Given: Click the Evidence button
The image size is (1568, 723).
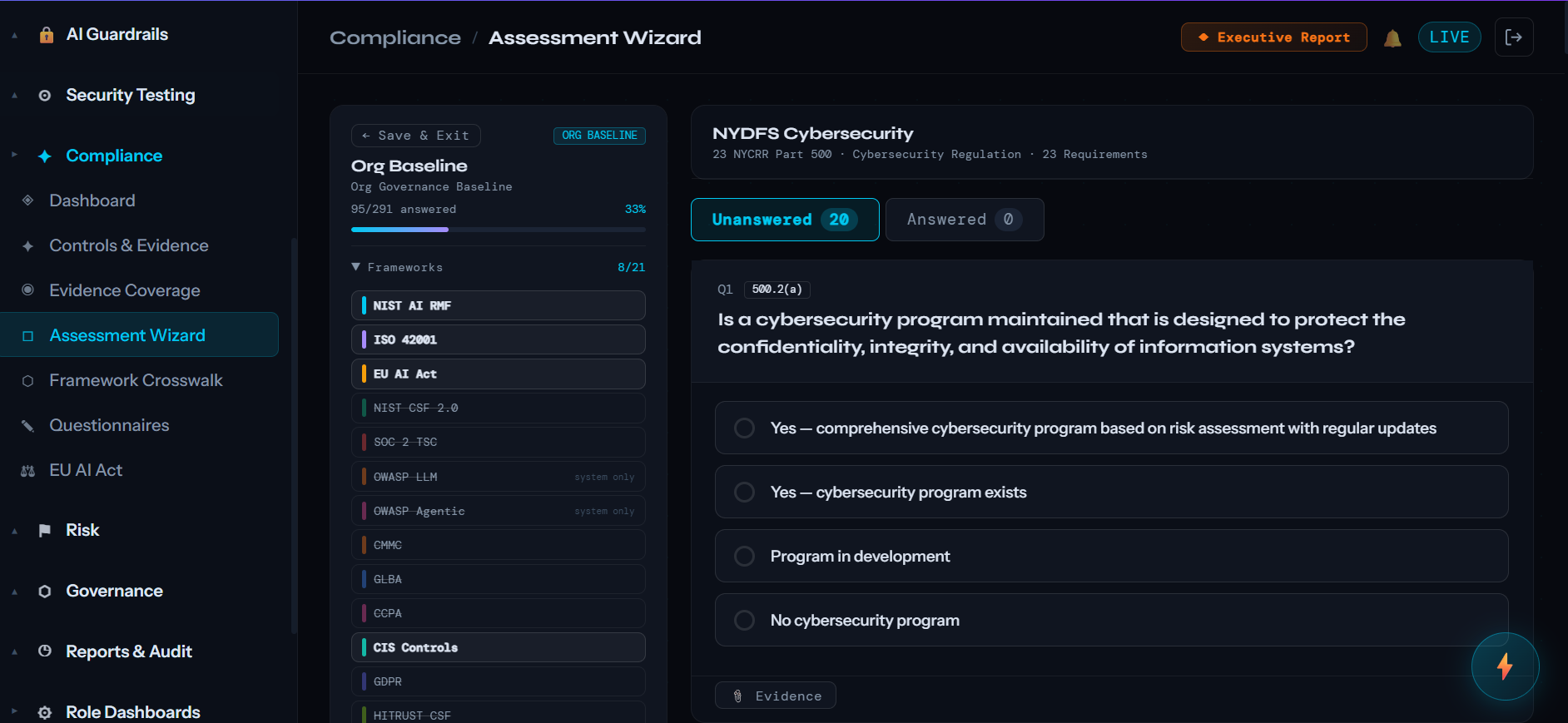Looking at the screenshot, I should click(776, 696).
